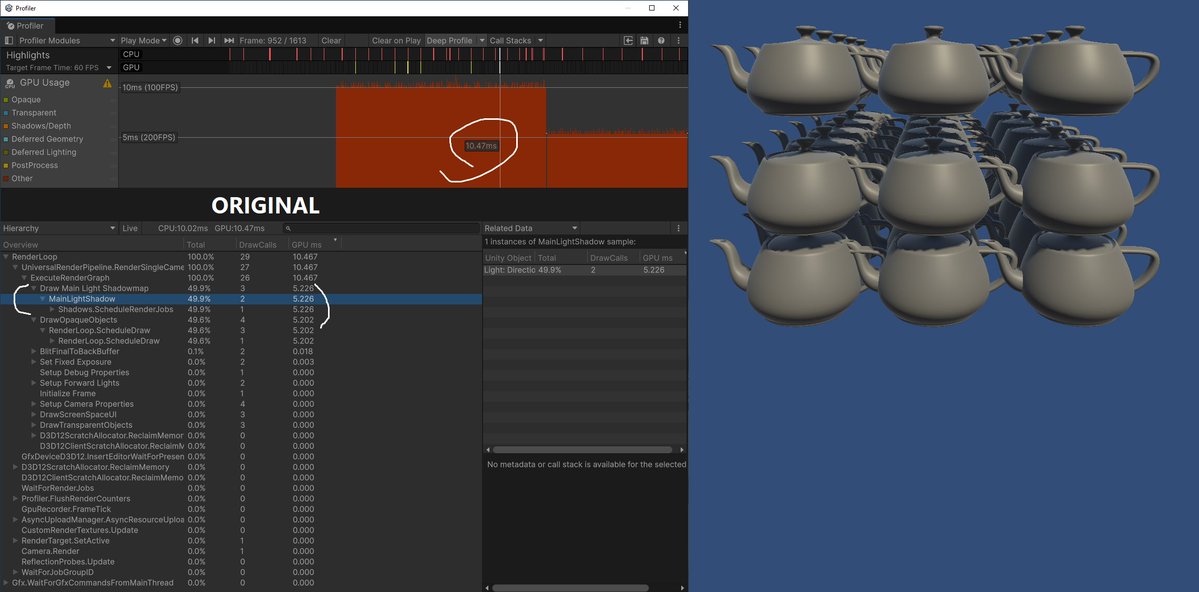Click the Profiler Modules panel icon
1199x592 pixels.
8,41
